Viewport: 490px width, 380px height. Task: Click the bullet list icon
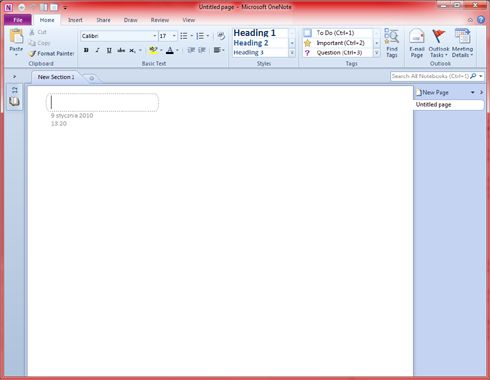pyautogui.click(x=184, y=36)
